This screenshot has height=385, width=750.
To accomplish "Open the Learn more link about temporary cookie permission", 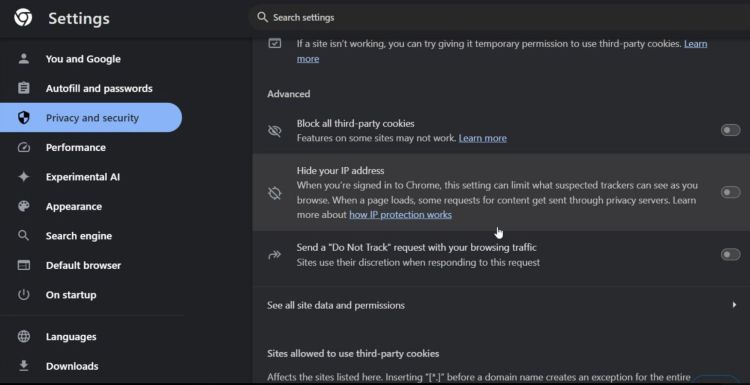I will pyautogui.click(x=695, y=44).
